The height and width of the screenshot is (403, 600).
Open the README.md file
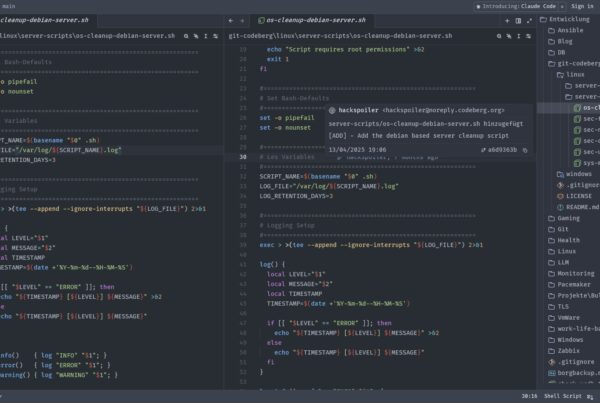coord(582,207)
